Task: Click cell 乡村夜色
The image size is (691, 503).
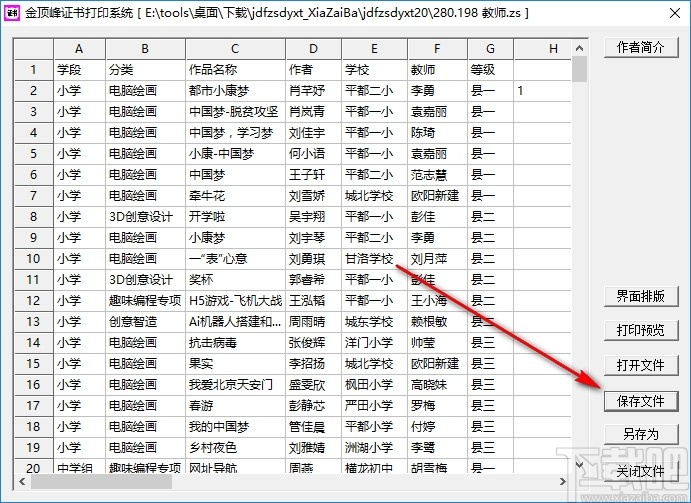Action: (x=235, y=447)
